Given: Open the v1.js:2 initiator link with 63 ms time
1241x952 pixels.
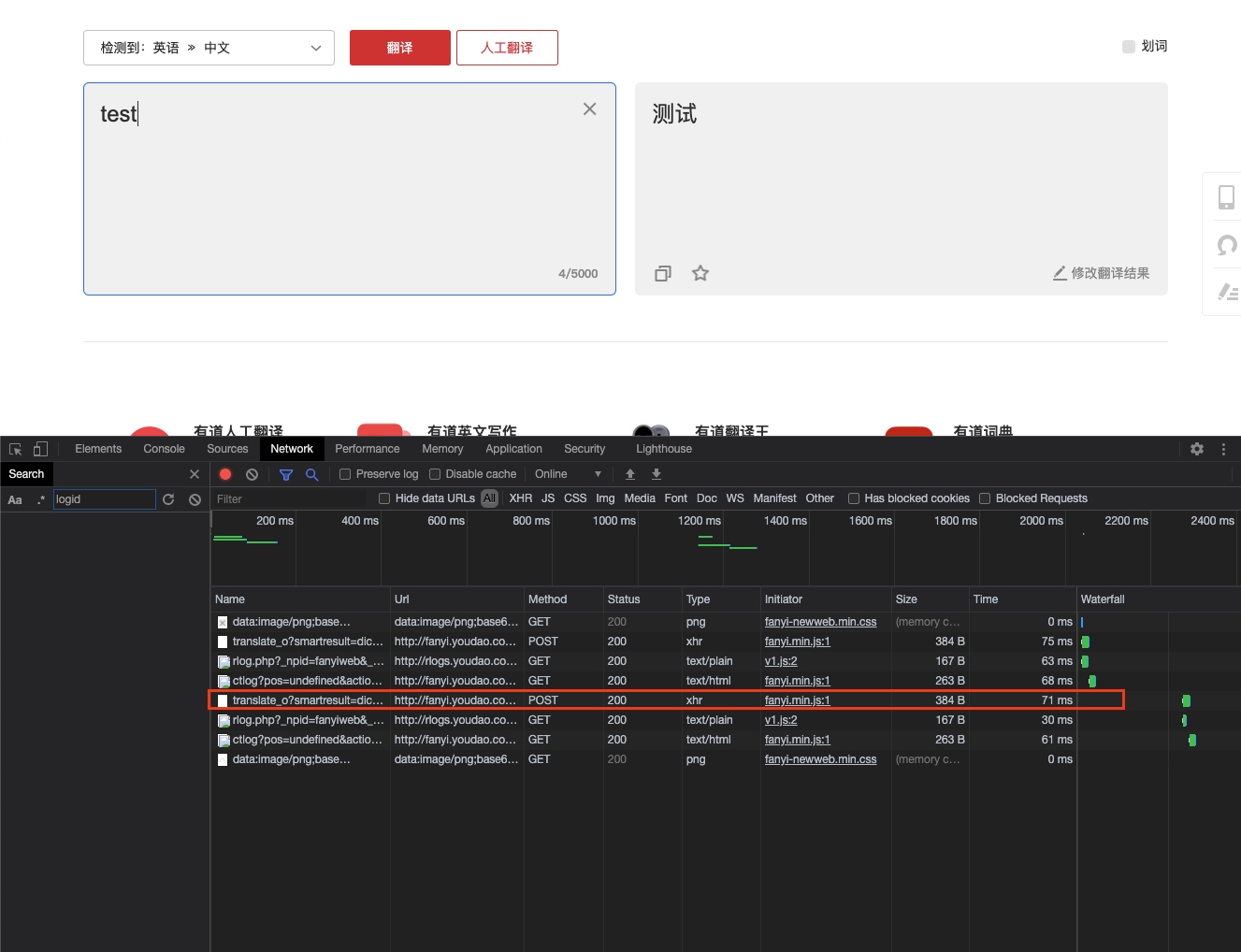Looking at the screenshot, I should point(781,661).
